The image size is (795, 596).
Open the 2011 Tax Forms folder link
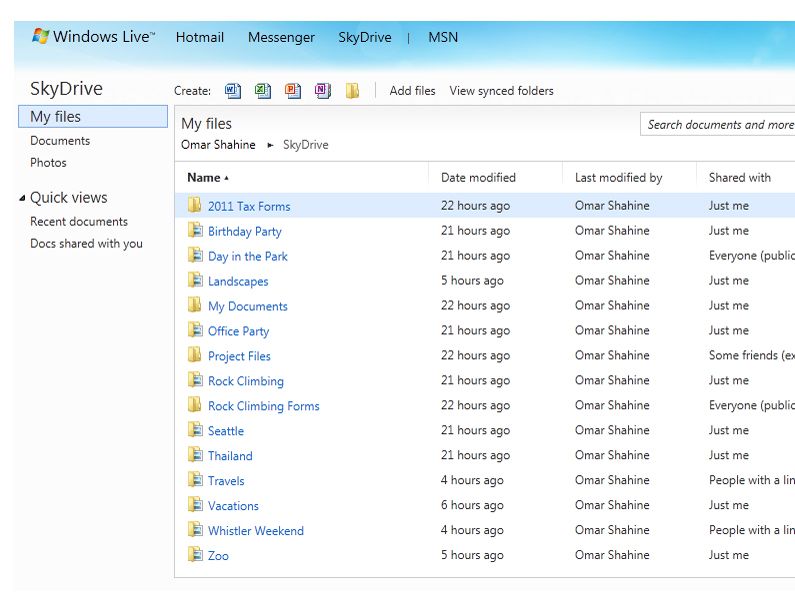pyautogui.click(x=249, y=206)
